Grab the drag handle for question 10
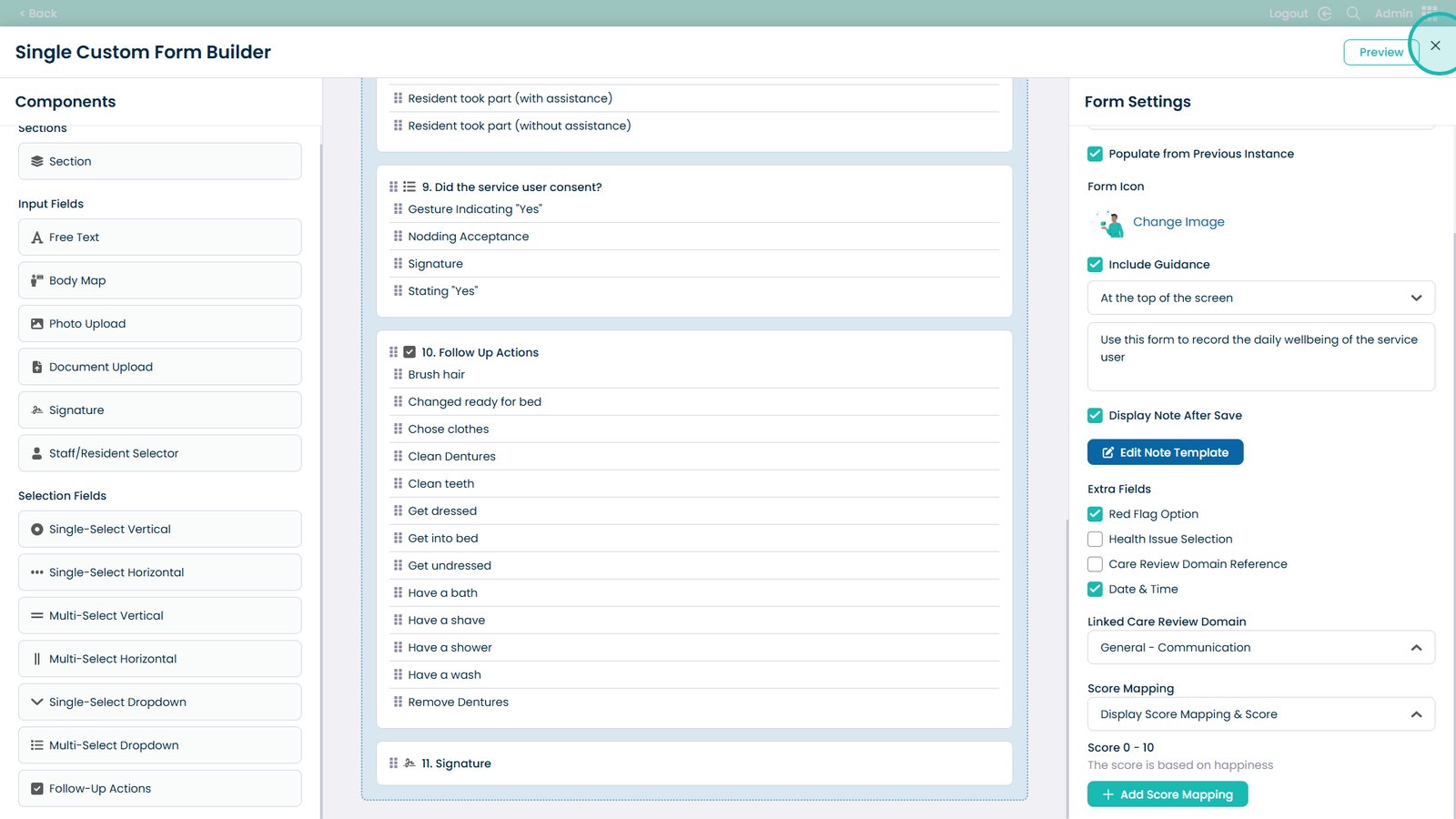Screen dimensions: 1456x819 [x=394, y=352]
